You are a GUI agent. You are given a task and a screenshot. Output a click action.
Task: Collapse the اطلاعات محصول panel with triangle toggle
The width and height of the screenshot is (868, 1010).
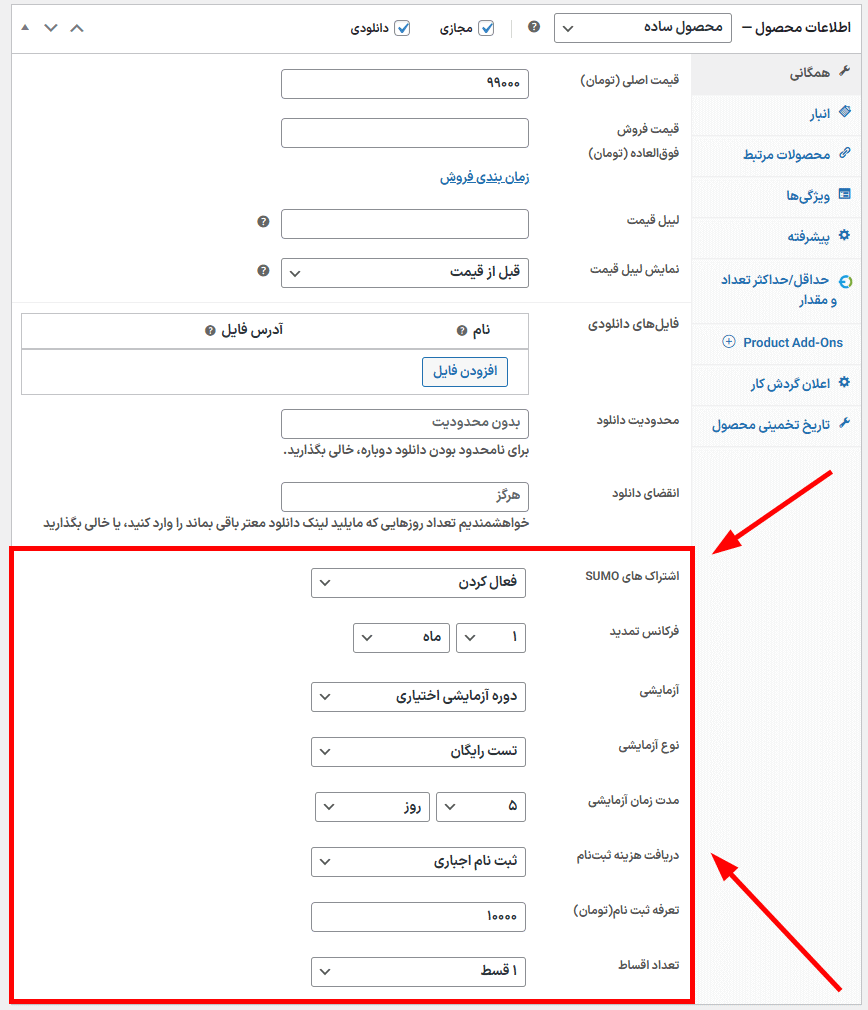click(x=25, y=28)
